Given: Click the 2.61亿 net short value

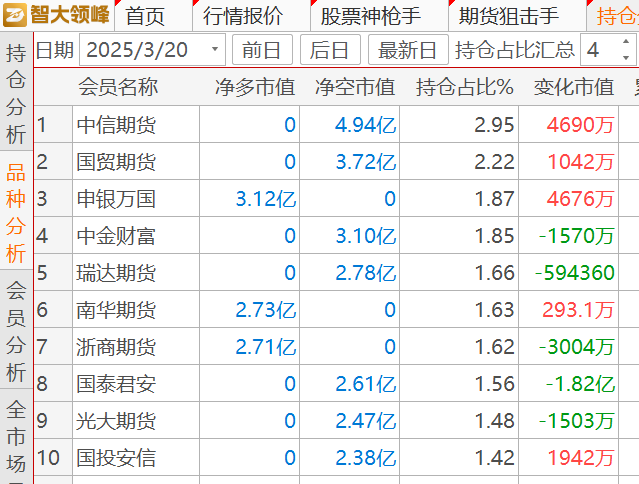Looking at the screenshot, I should (366, 384).
